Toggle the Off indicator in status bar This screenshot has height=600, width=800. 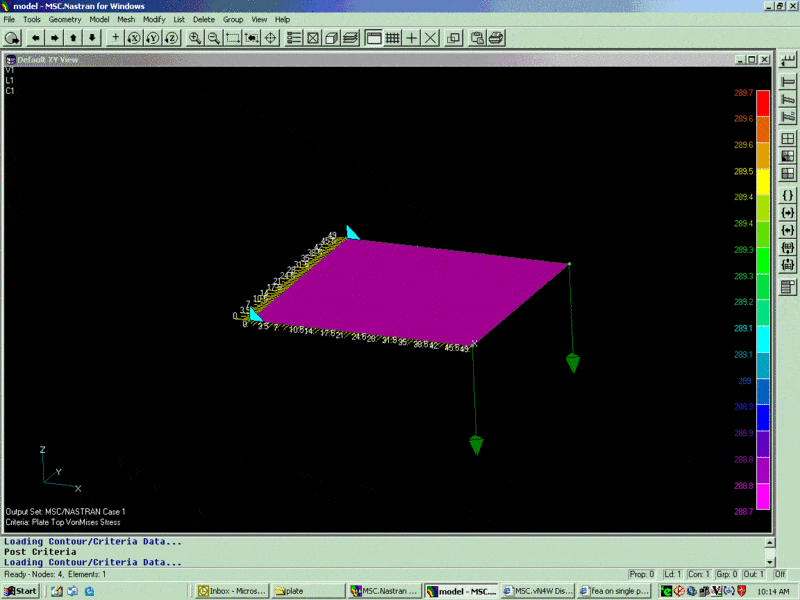pos(779,574)
